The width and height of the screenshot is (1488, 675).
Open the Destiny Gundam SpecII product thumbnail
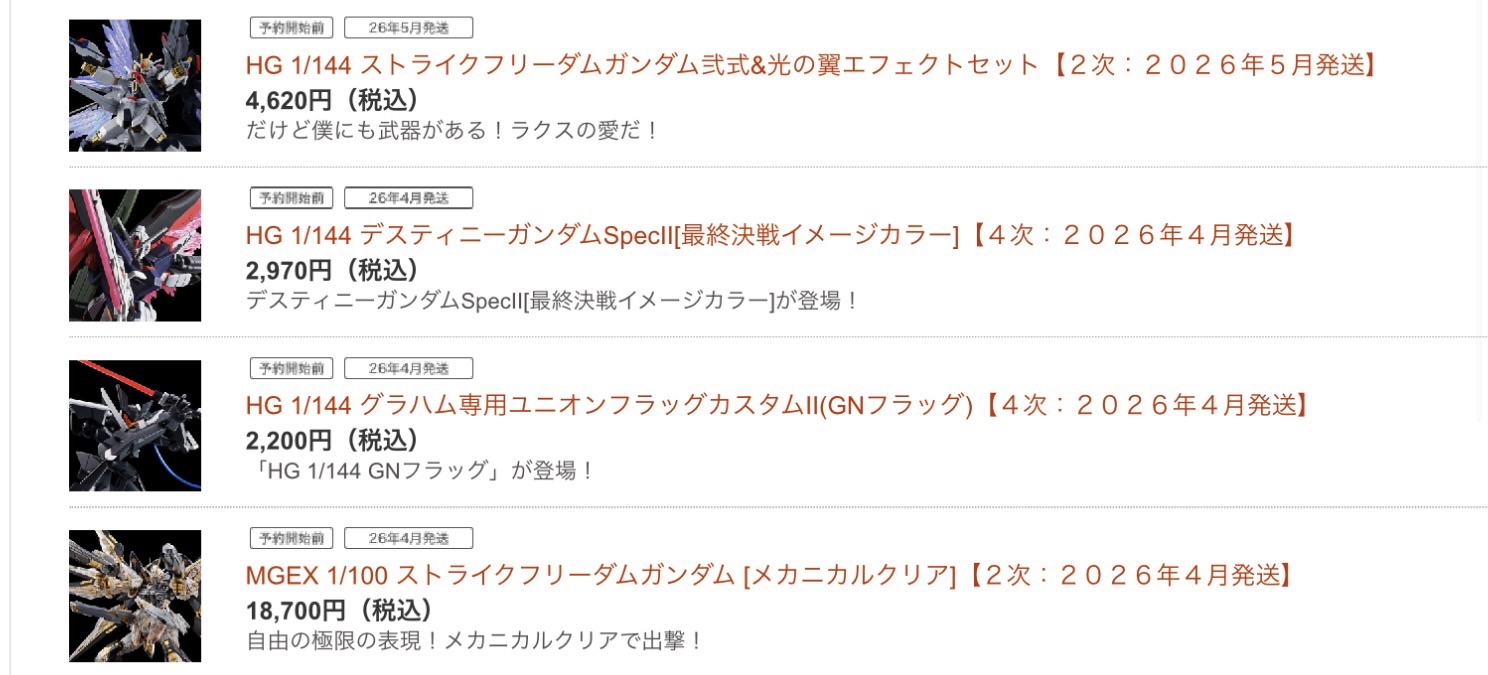coord(135,256)
